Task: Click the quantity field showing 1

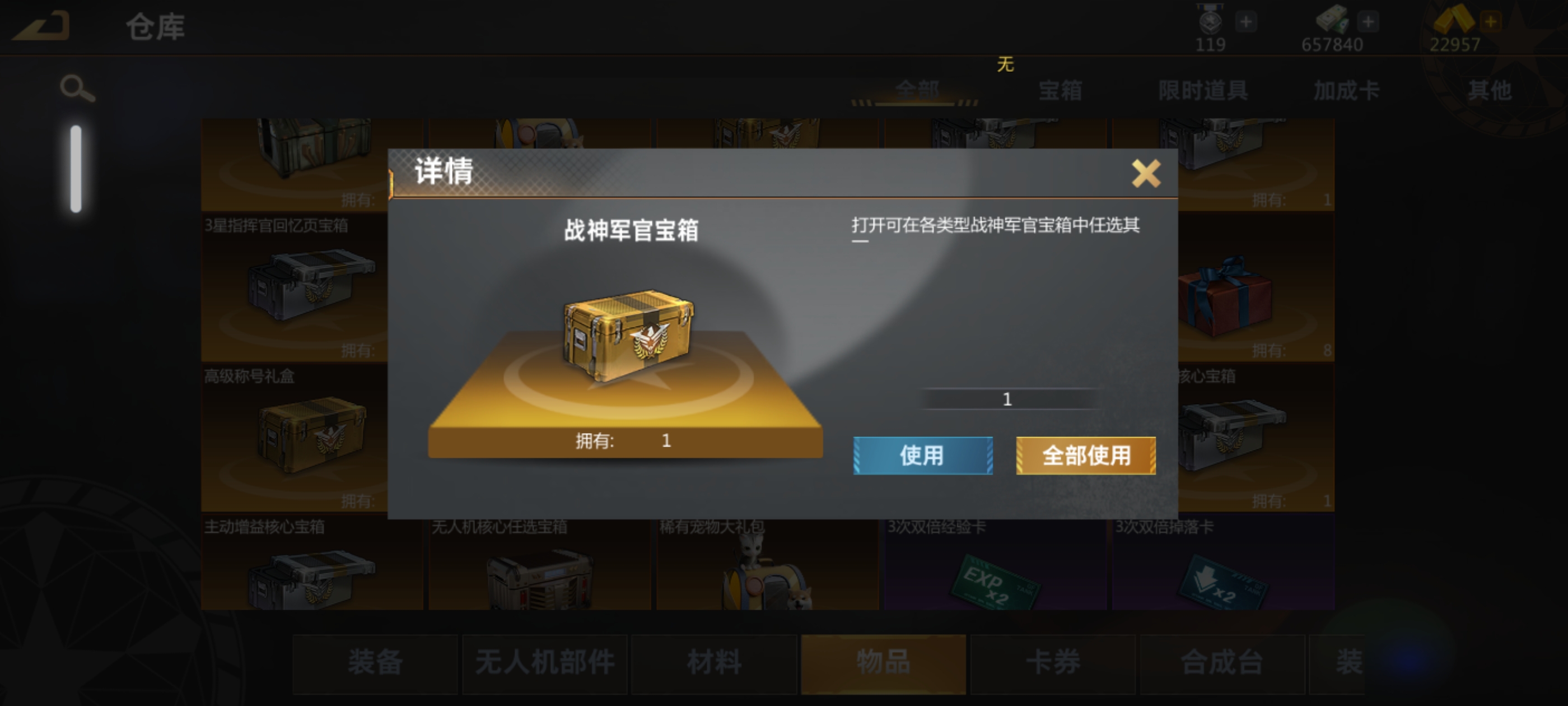Action: point(1007,399)
